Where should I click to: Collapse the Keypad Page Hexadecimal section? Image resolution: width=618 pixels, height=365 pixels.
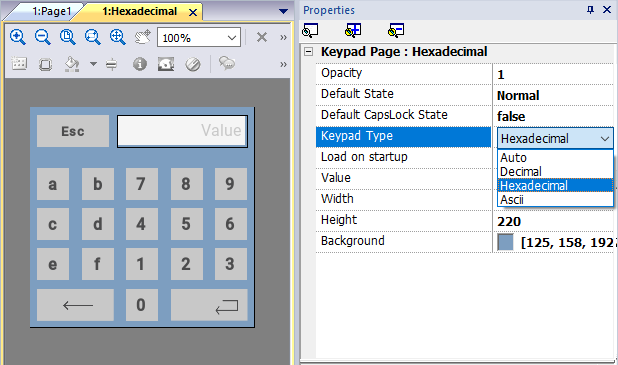pyautogui.click(x=309, y=52)
